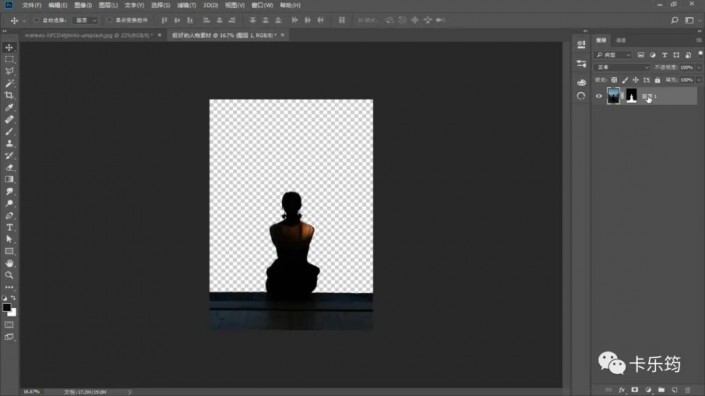Select the Clone Stamp tool
The width and height of the screenshot is (705, 396).
9,143
